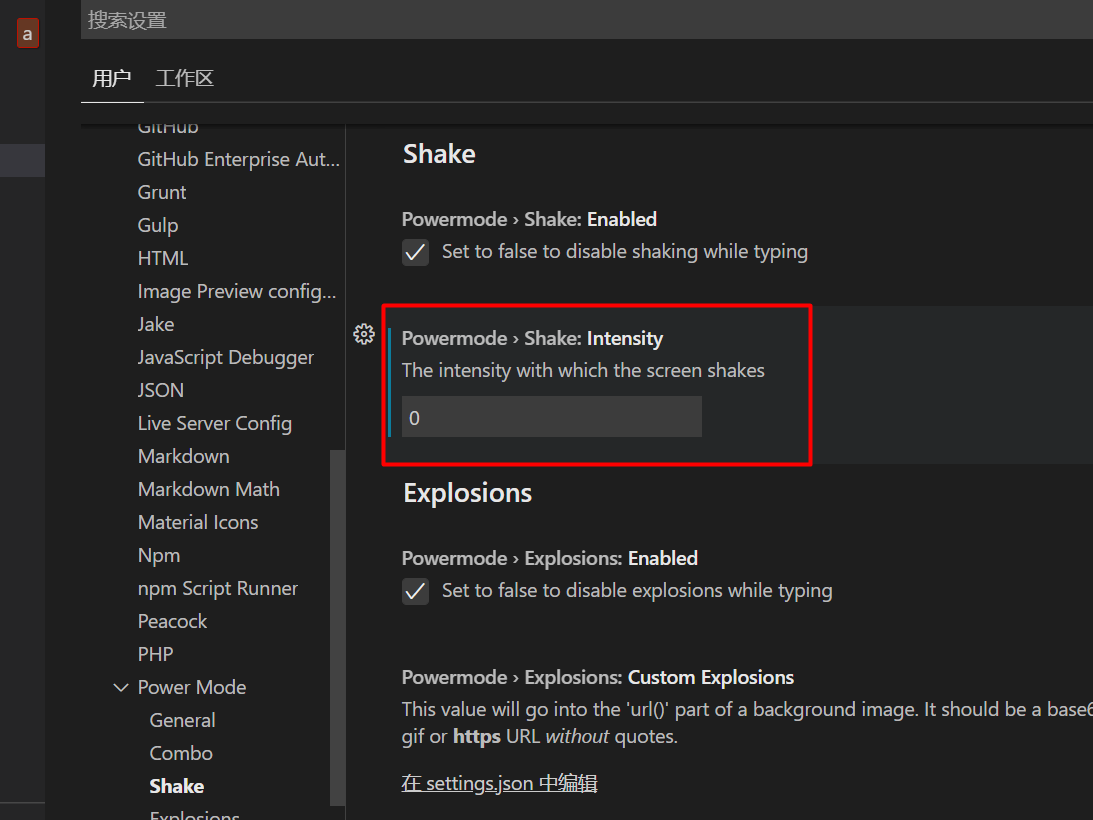Screen dimensions: 1093x820
Task: Select General under Power Mode
Action: pos(182,720)
